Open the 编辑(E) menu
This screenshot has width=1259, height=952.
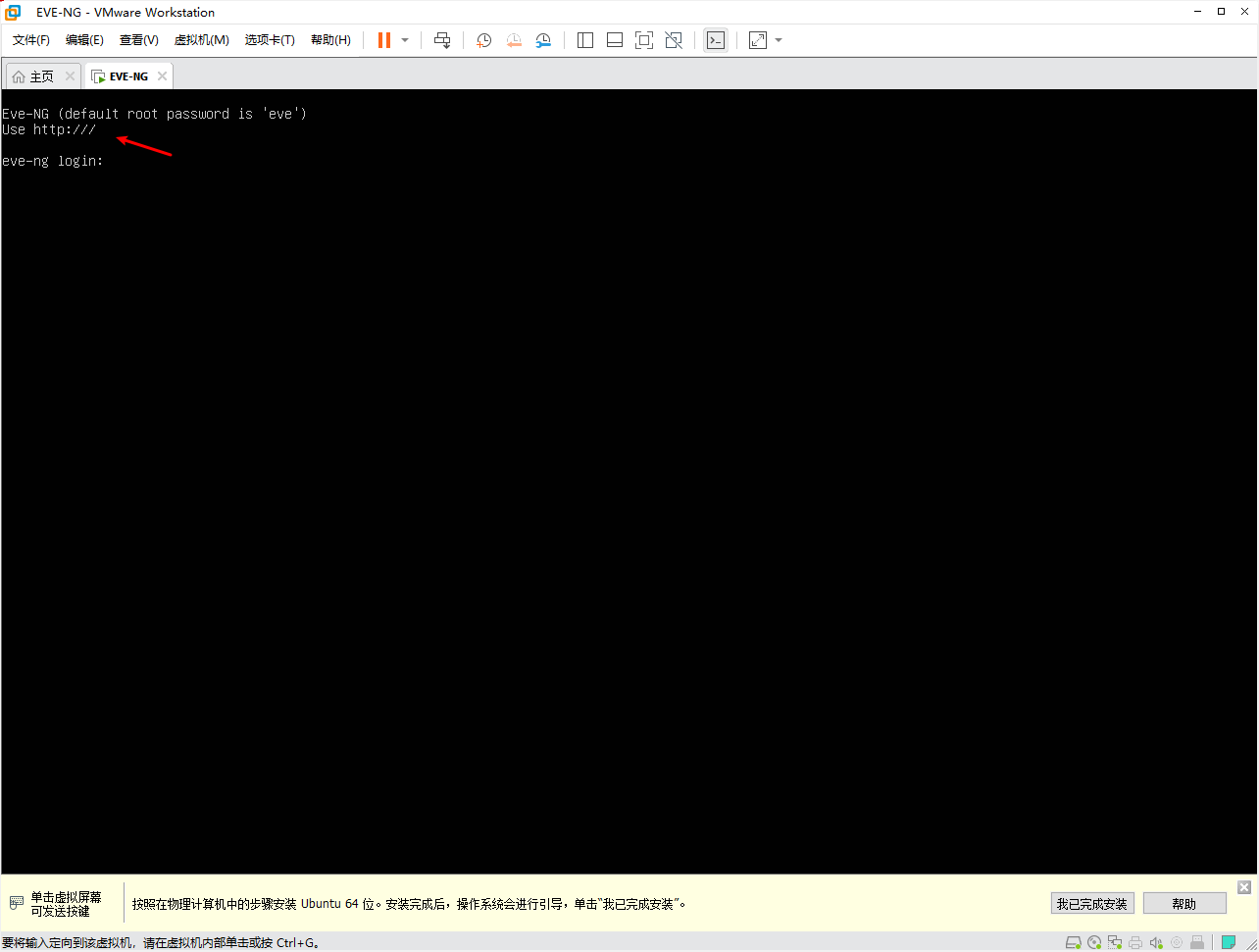click(x=84, y=40)
